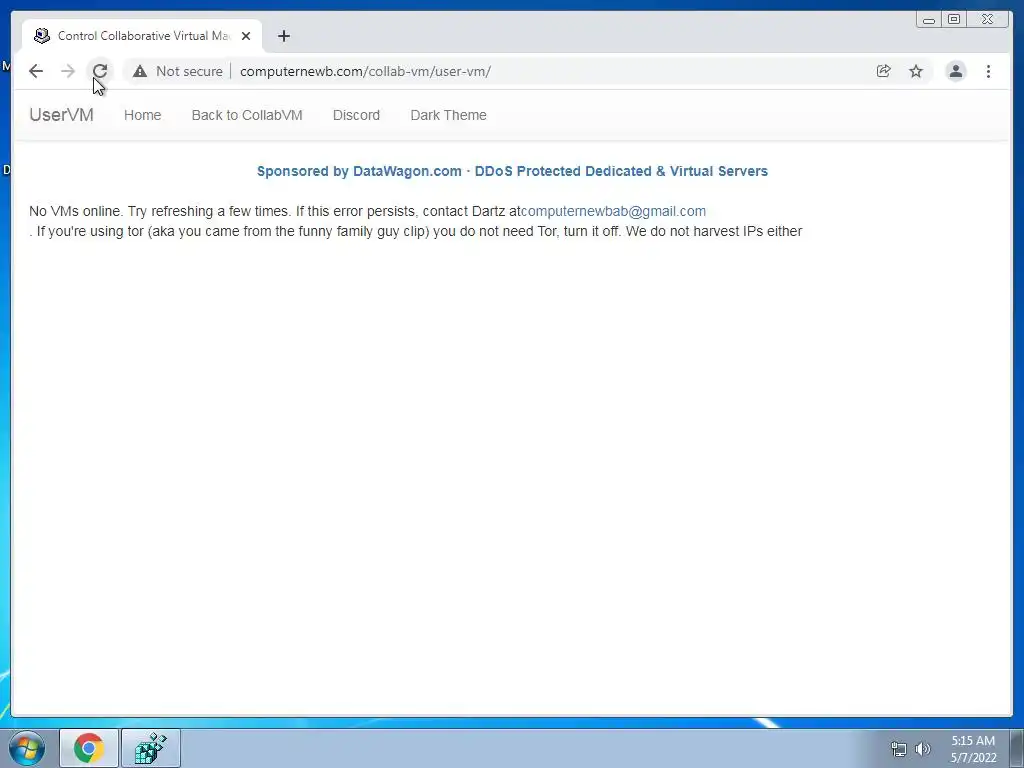Click the UserVM brand link
The height and width of the screenshot is (768, 1024).
[x=61, y=115]
